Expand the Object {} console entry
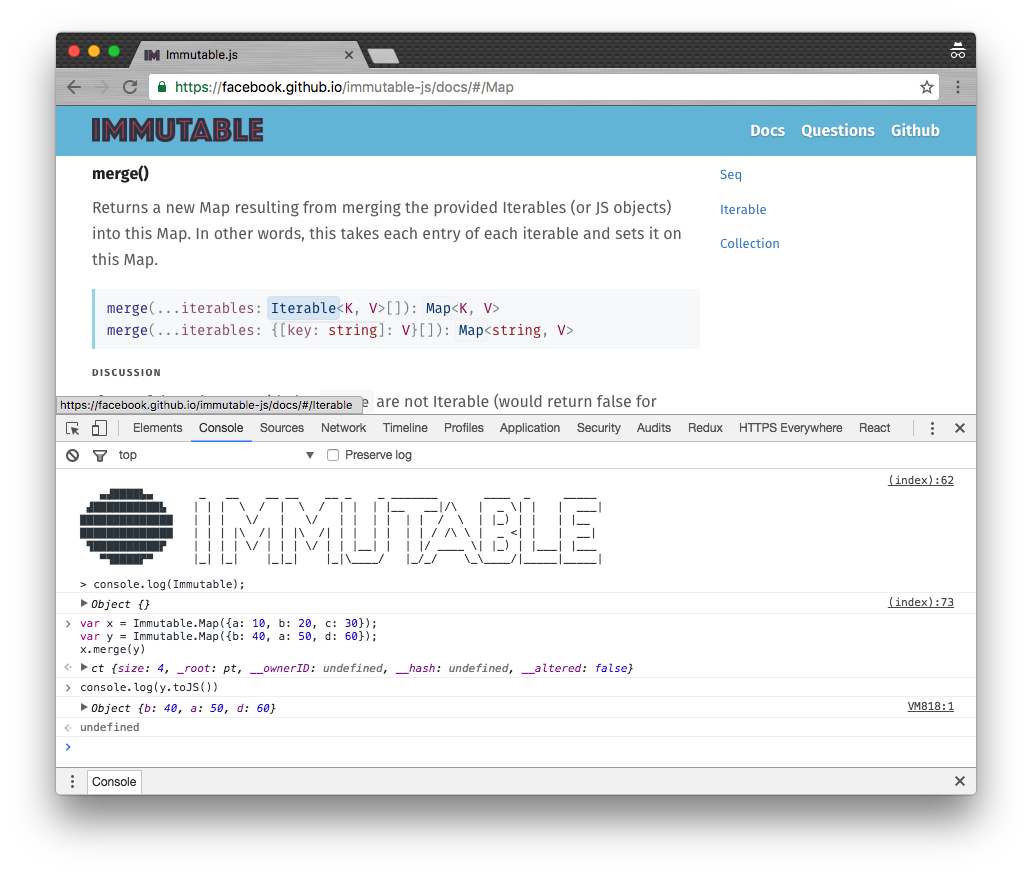This screenshot has width=1032, height=875. (x=84, y=603)
